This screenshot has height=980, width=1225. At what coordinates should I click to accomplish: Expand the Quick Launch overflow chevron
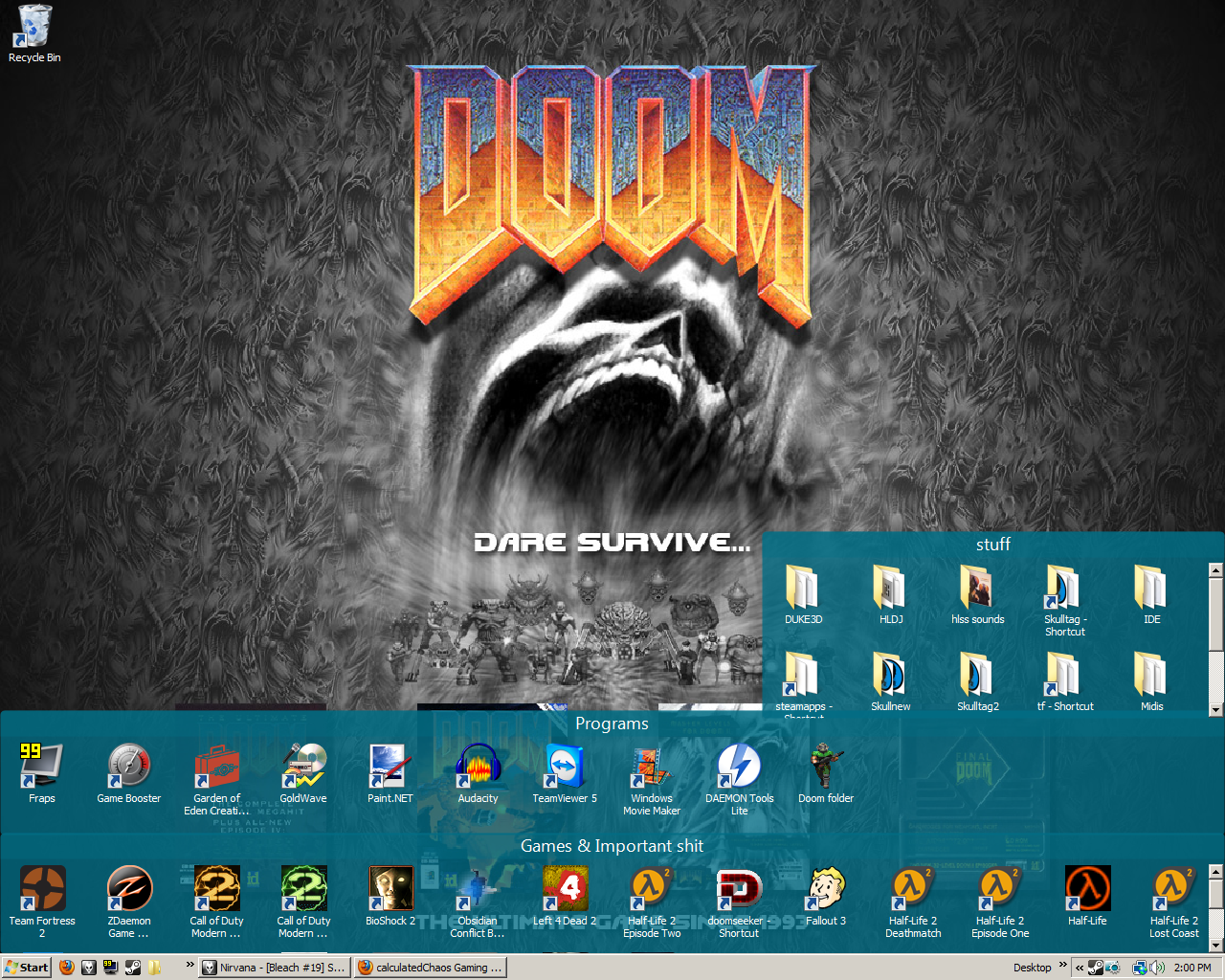(189, 965)
